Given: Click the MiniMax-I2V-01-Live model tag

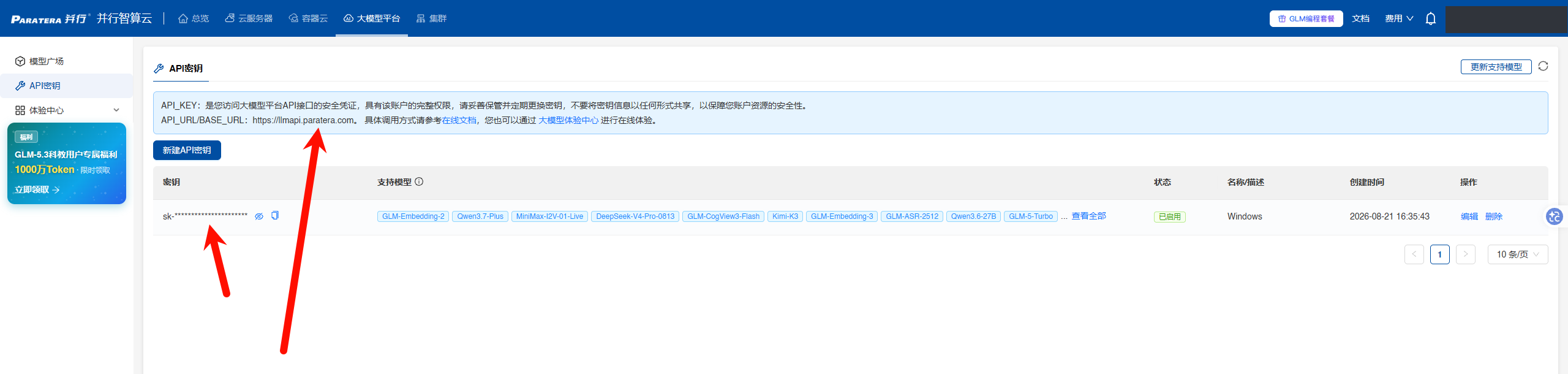Looking at the screenshot, I should [x=549, y=216].
